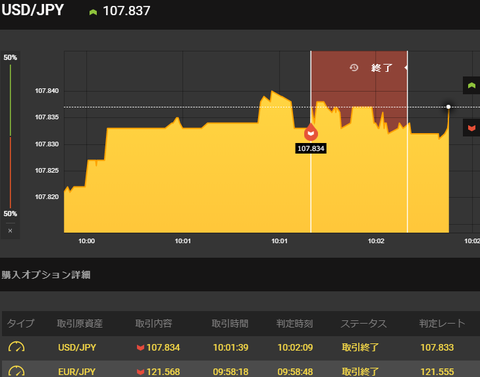This screenshot has width=480, height=377.
Task: Click the red lower half of sentiment bar
Action: point(10,172)
